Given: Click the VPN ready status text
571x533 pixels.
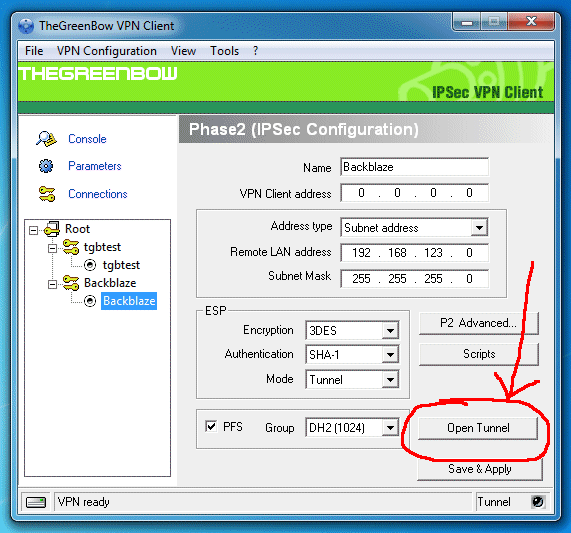Looking at the screenshot, I should (83, 502).
